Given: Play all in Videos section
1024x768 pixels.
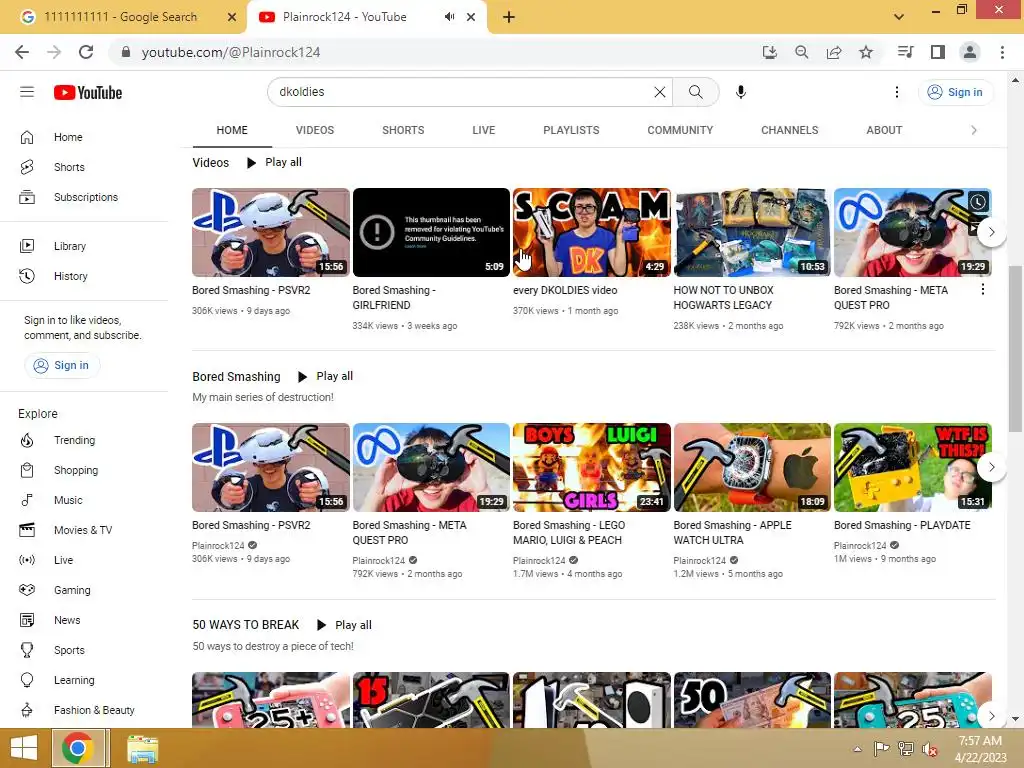Looking at the screenshot, I should (x=275, y=163).
